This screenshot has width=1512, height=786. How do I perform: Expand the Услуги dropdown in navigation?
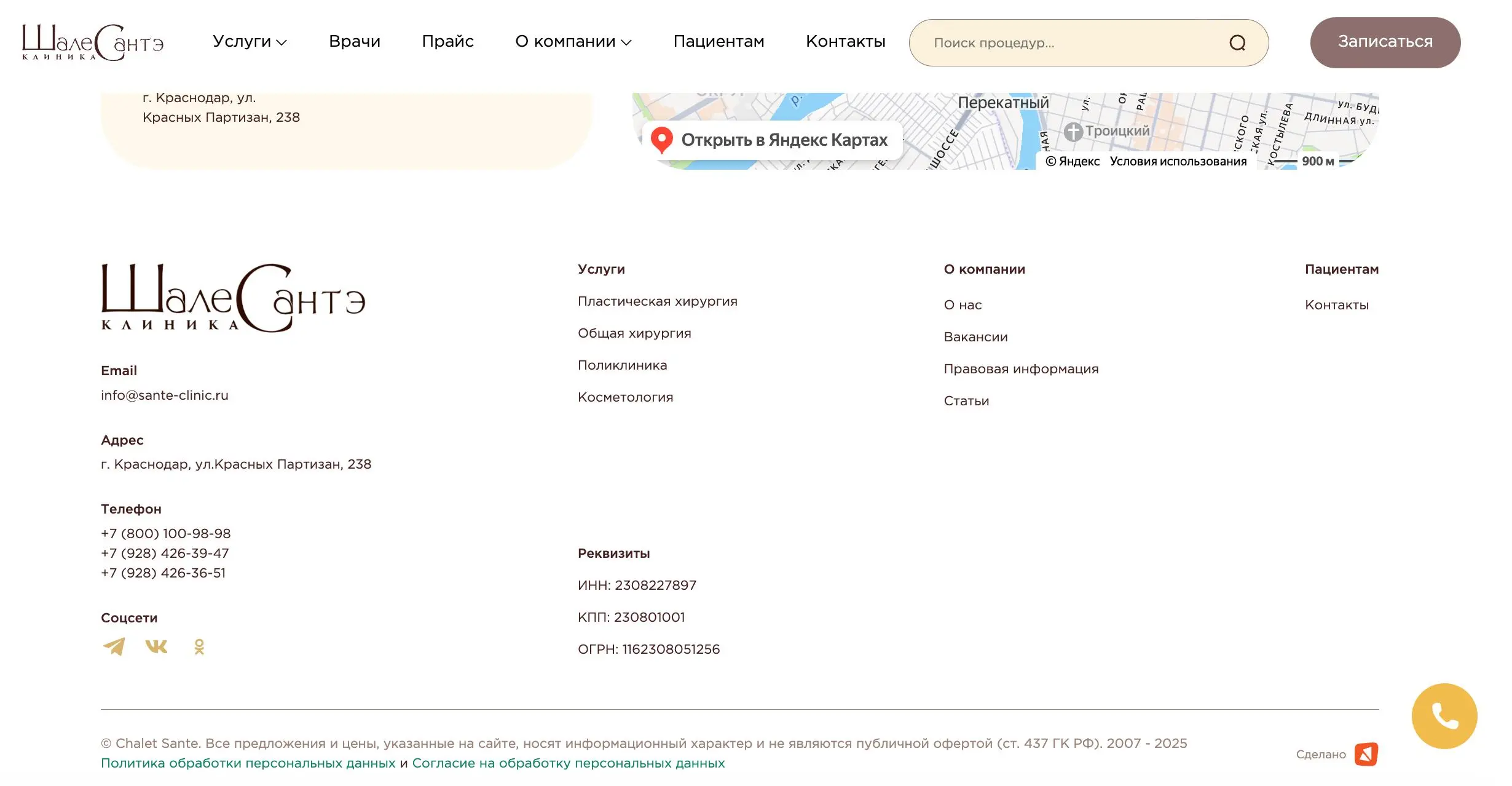[249, 42]
